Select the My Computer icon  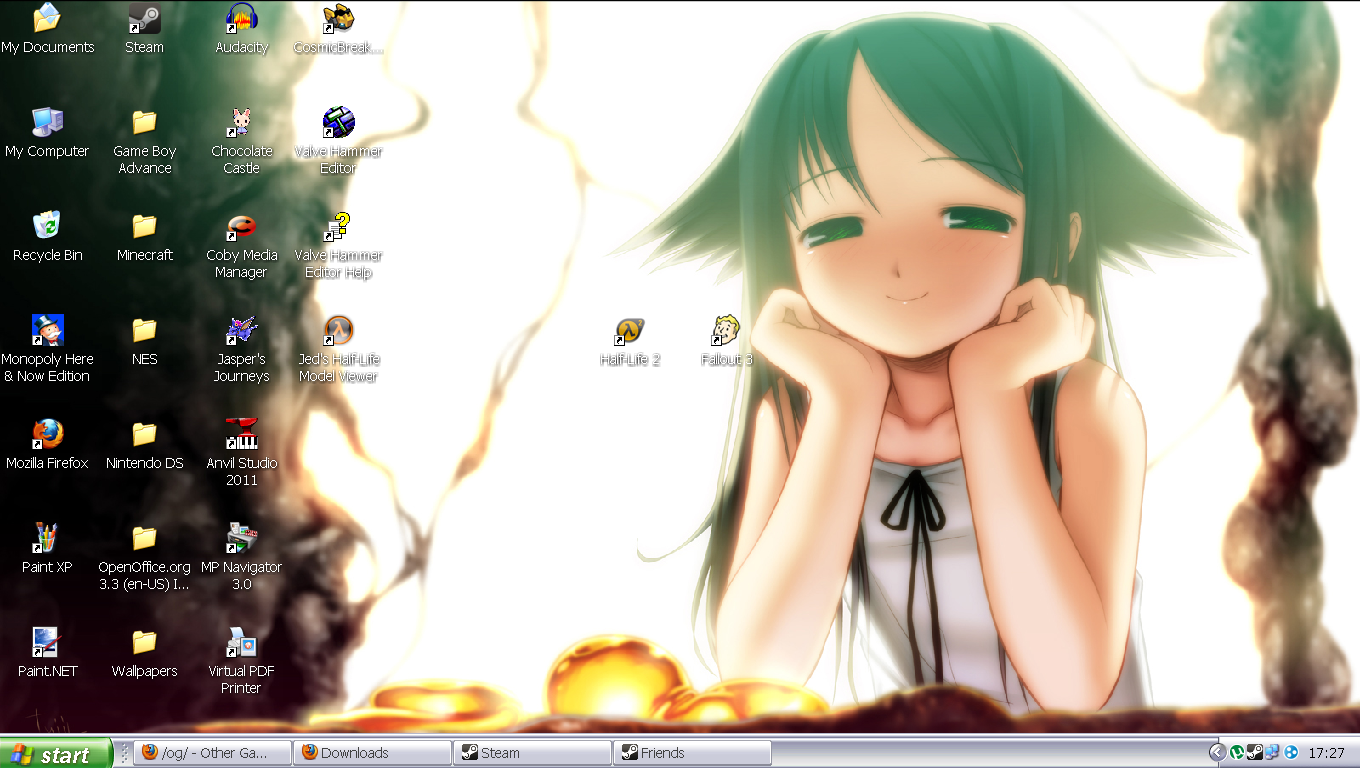(x=47, y=133)
